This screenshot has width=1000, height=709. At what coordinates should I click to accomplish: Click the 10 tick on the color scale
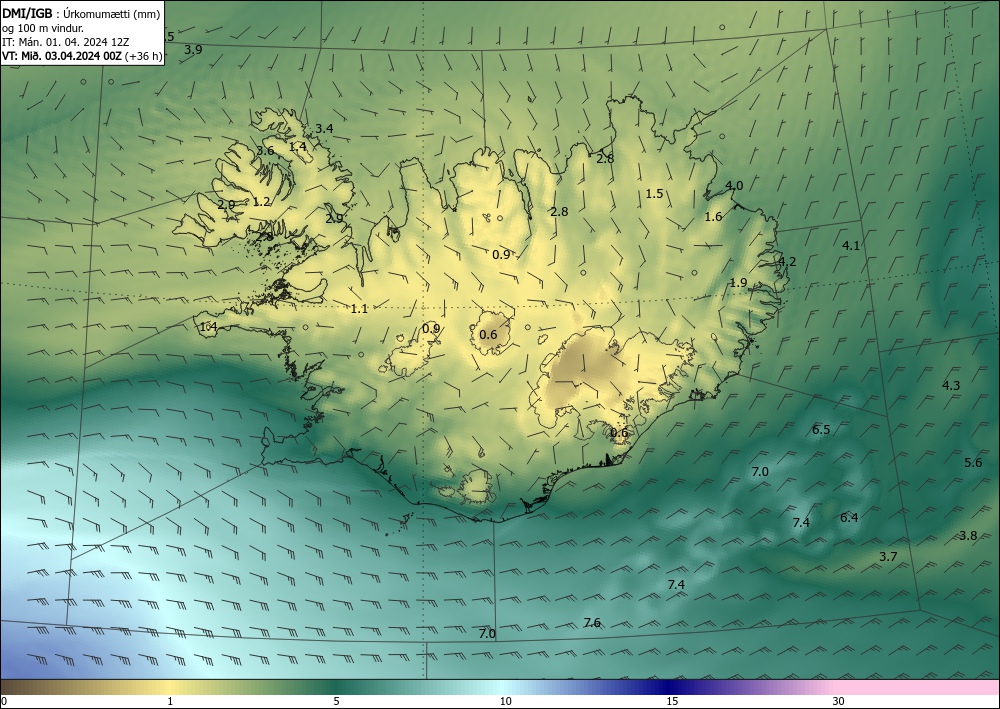(505, 701)
